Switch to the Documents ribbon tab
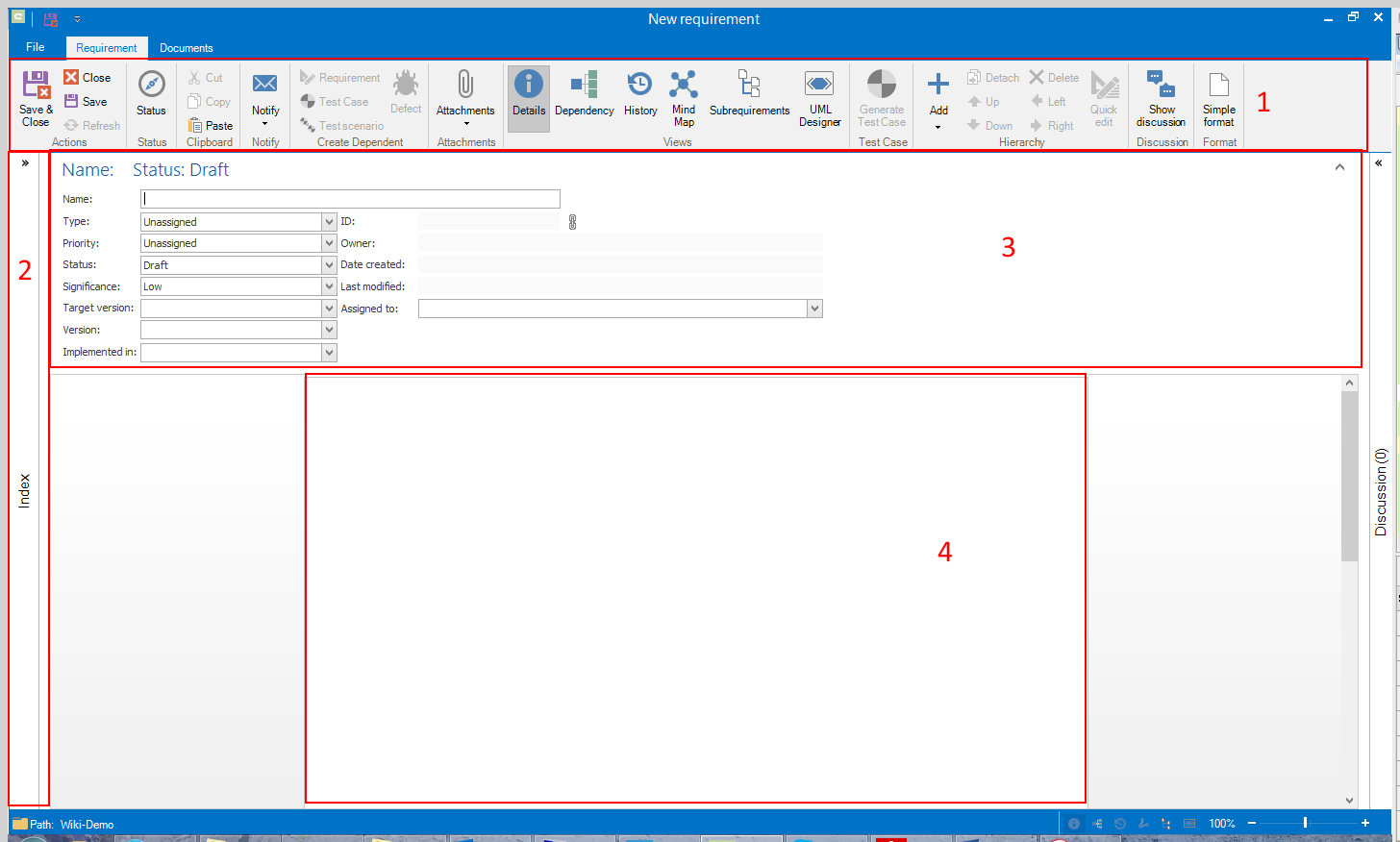Screen dimensions: 1400x842 tap(186, 48)
